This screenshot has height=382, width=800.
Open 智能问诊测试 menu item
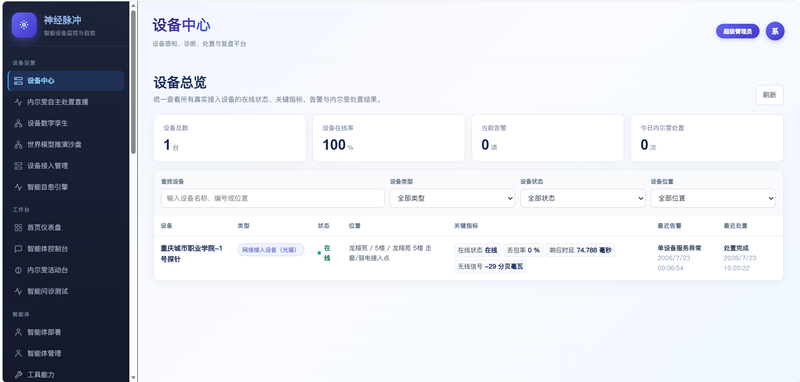pyautogui.click(x=66, y=291)
